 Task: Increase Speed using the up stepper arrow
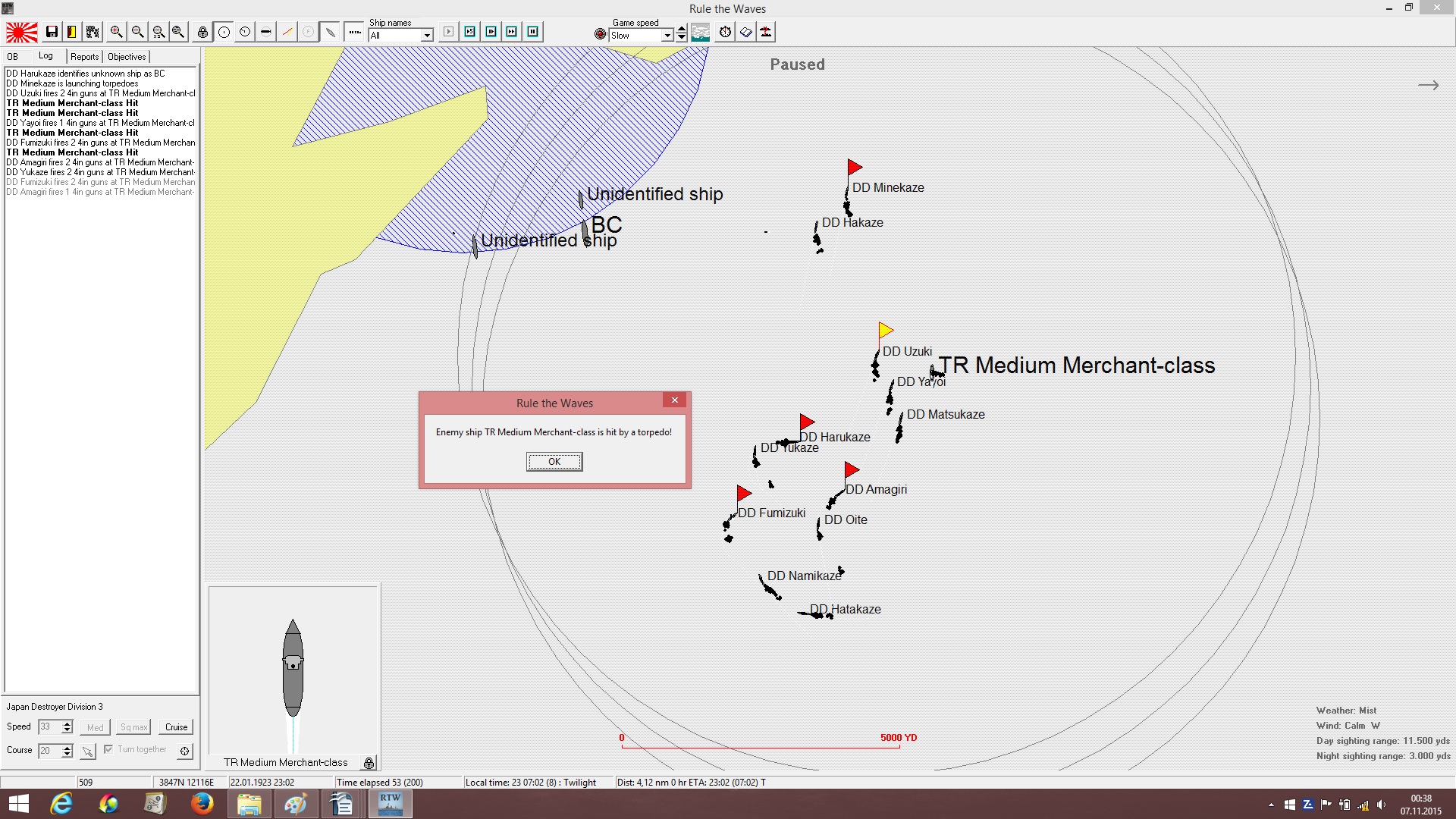point(67,723)
